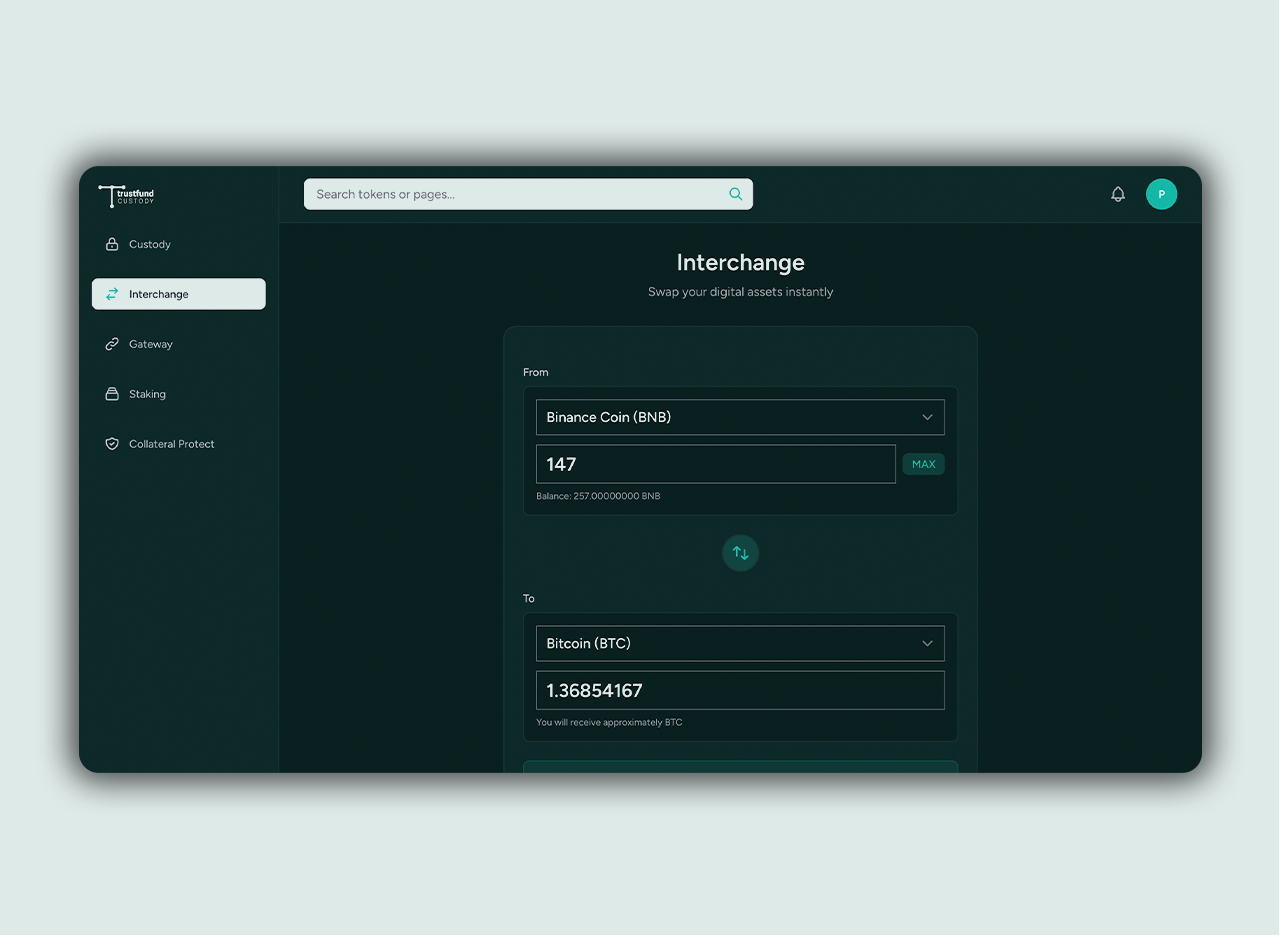Image resolution: width=1280 pixels, height=939 pixels.
Task: Click the To amount field showing 1.36854167
Action: [740, 690]
